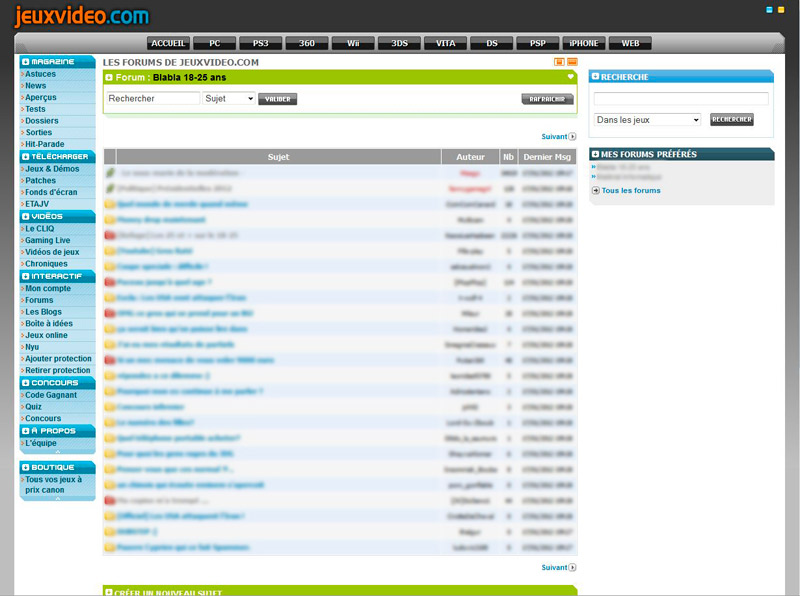Screen dimensions: 800x596
Task: Open the 360 tab
Action: (x=307, y=43)
